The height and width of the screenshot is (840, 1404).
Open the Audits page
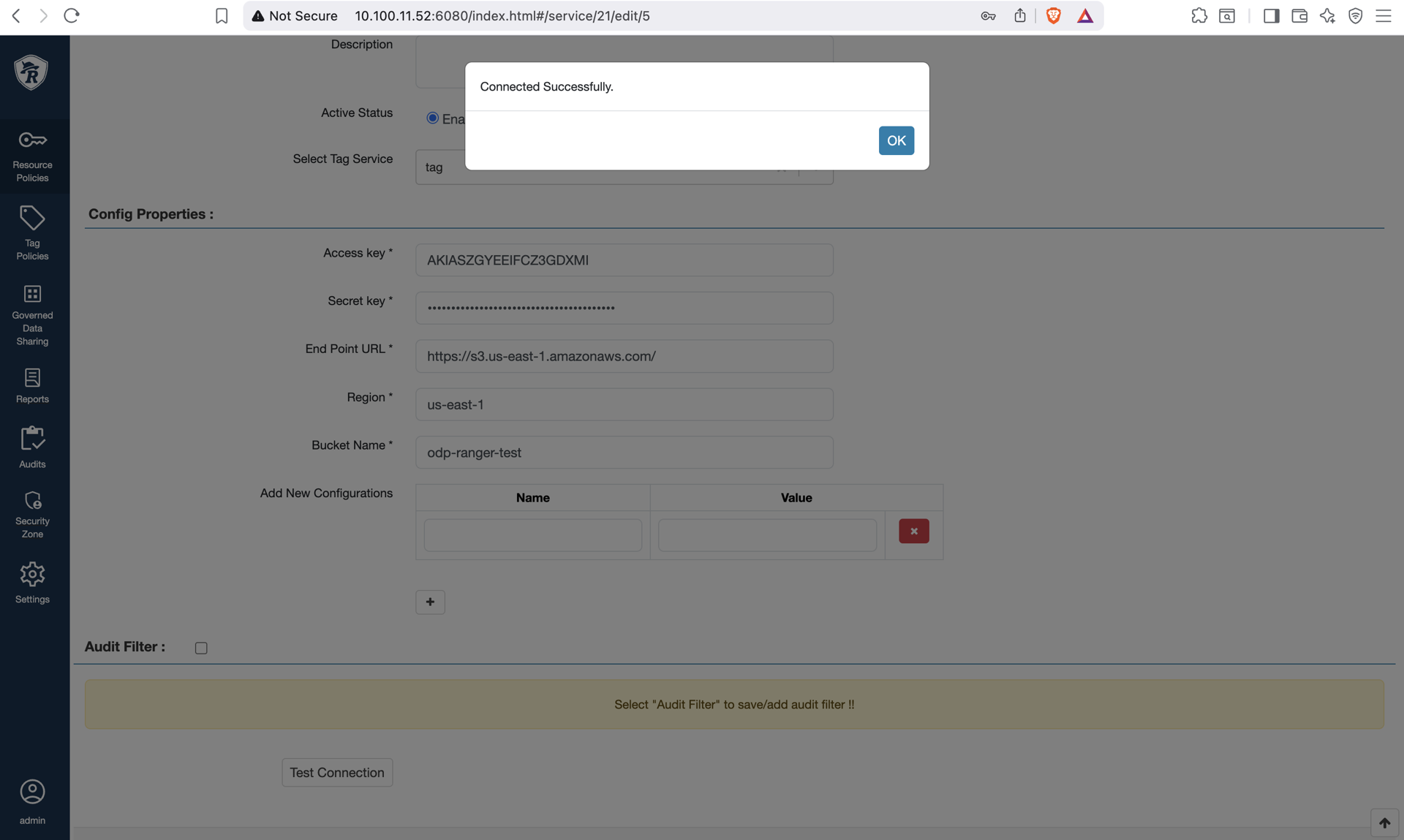[32, 447]
